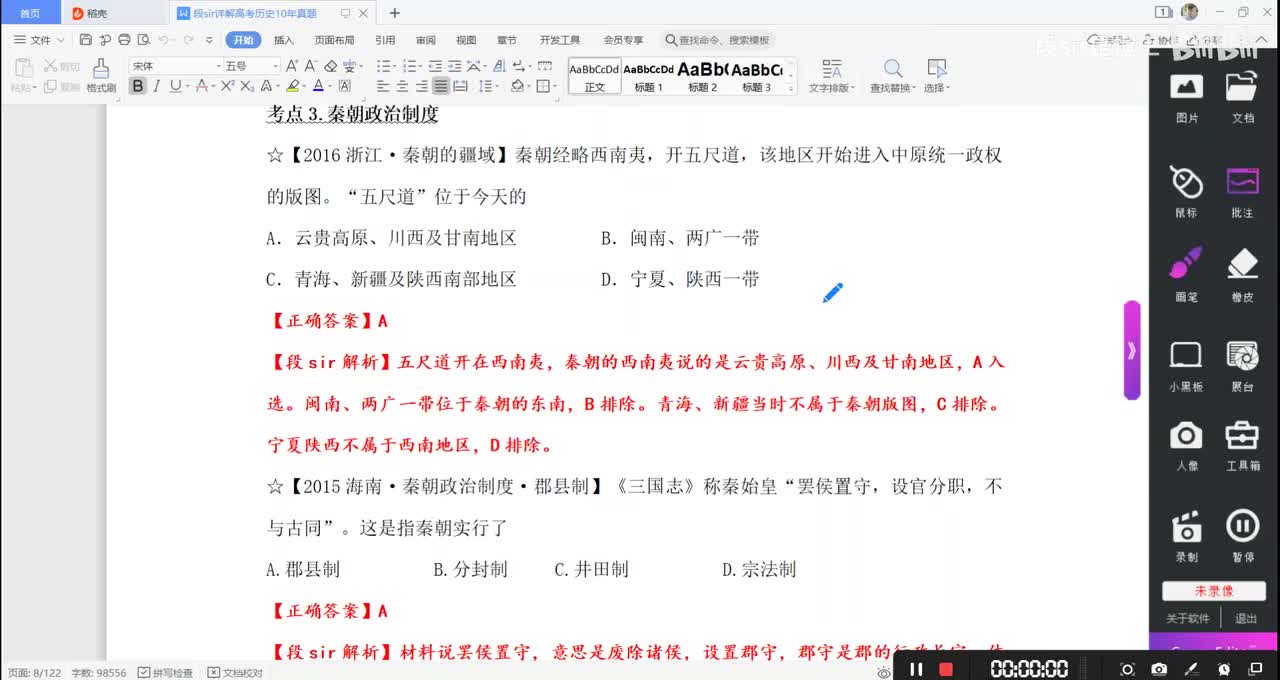The width and height of the screenshot is (1280, 680).
Task: Toggle justified paragraph alignment
Action: click(441, 86)
